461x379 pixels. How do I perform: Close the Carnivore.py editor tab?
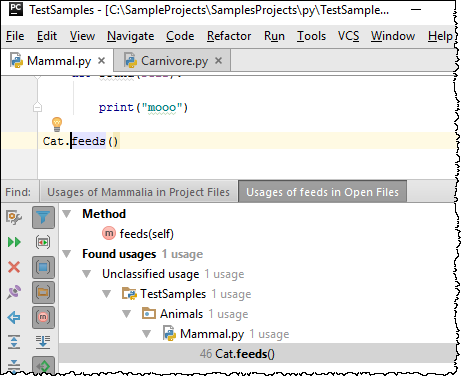click(x=218, y=61)
